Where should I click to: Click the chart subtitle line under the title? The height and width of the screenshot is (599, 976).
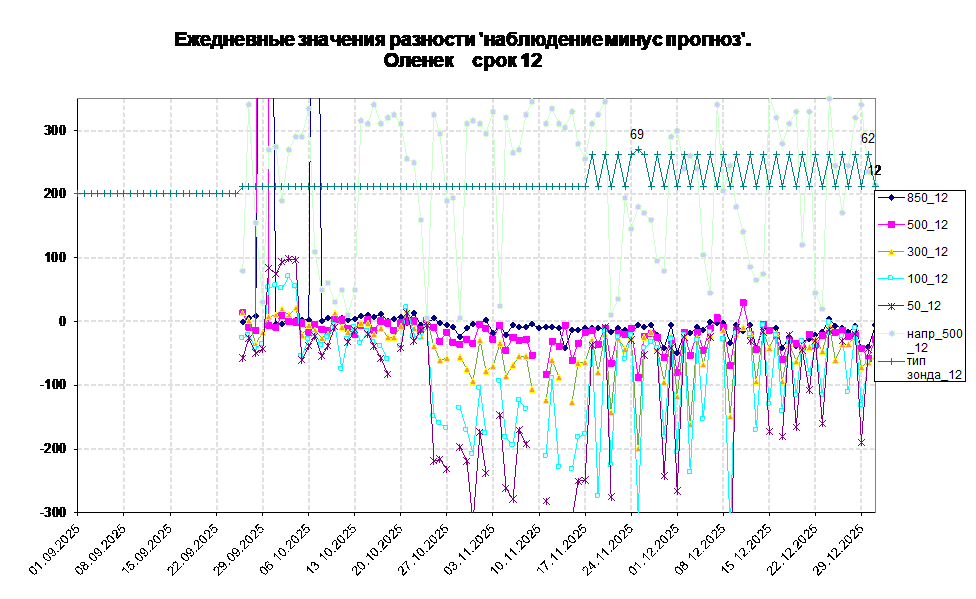point(462,62)
